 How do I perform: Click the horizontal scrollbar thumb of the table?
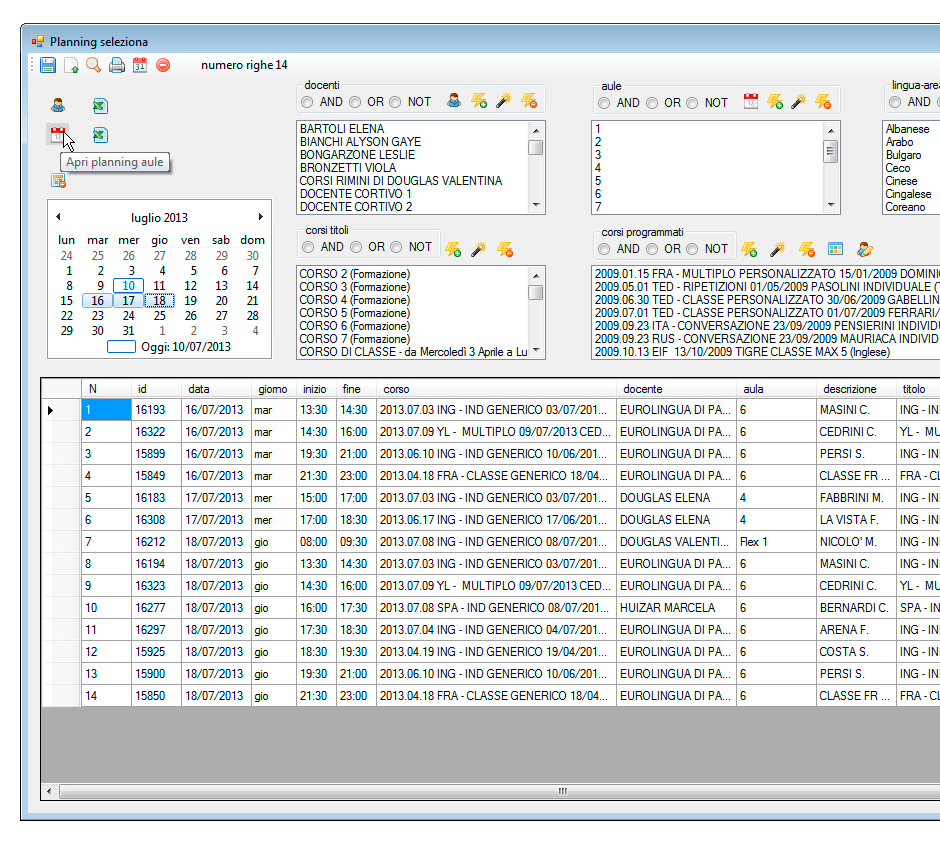pos(562,791)
